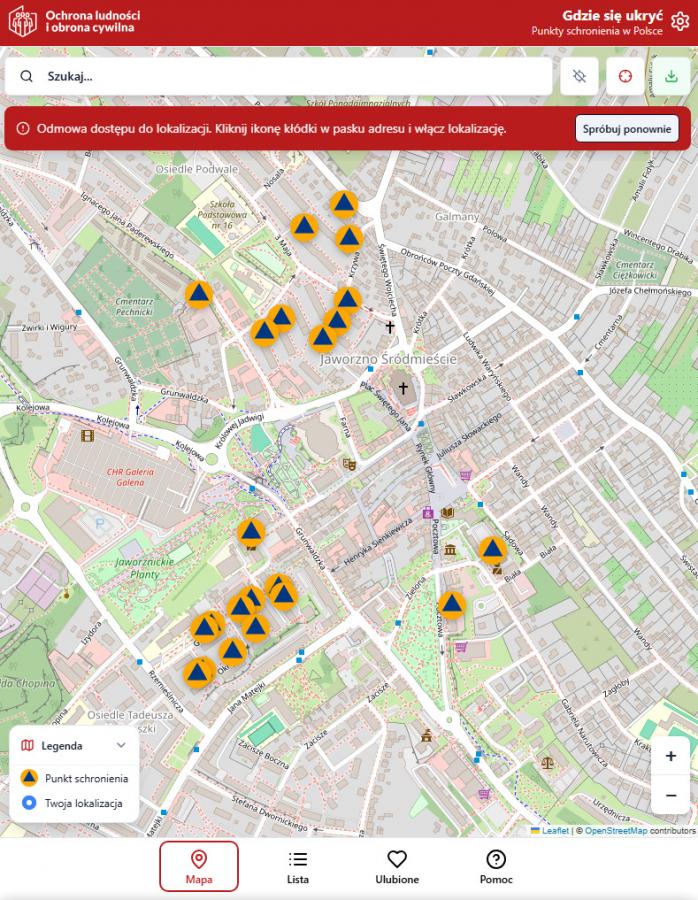Open the Leaflet attribution link
Screen dimensions: 698x900
pos(555,831)
